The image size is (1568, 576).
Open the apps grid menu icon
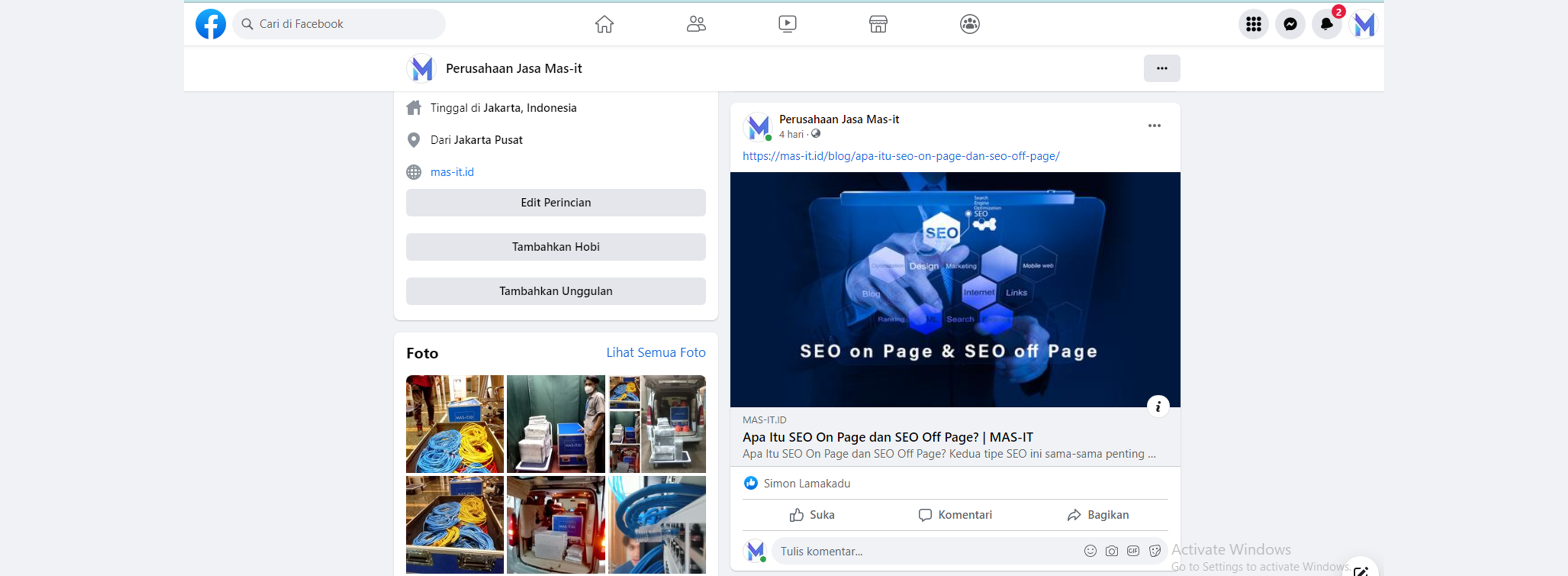coord(1253,24)
